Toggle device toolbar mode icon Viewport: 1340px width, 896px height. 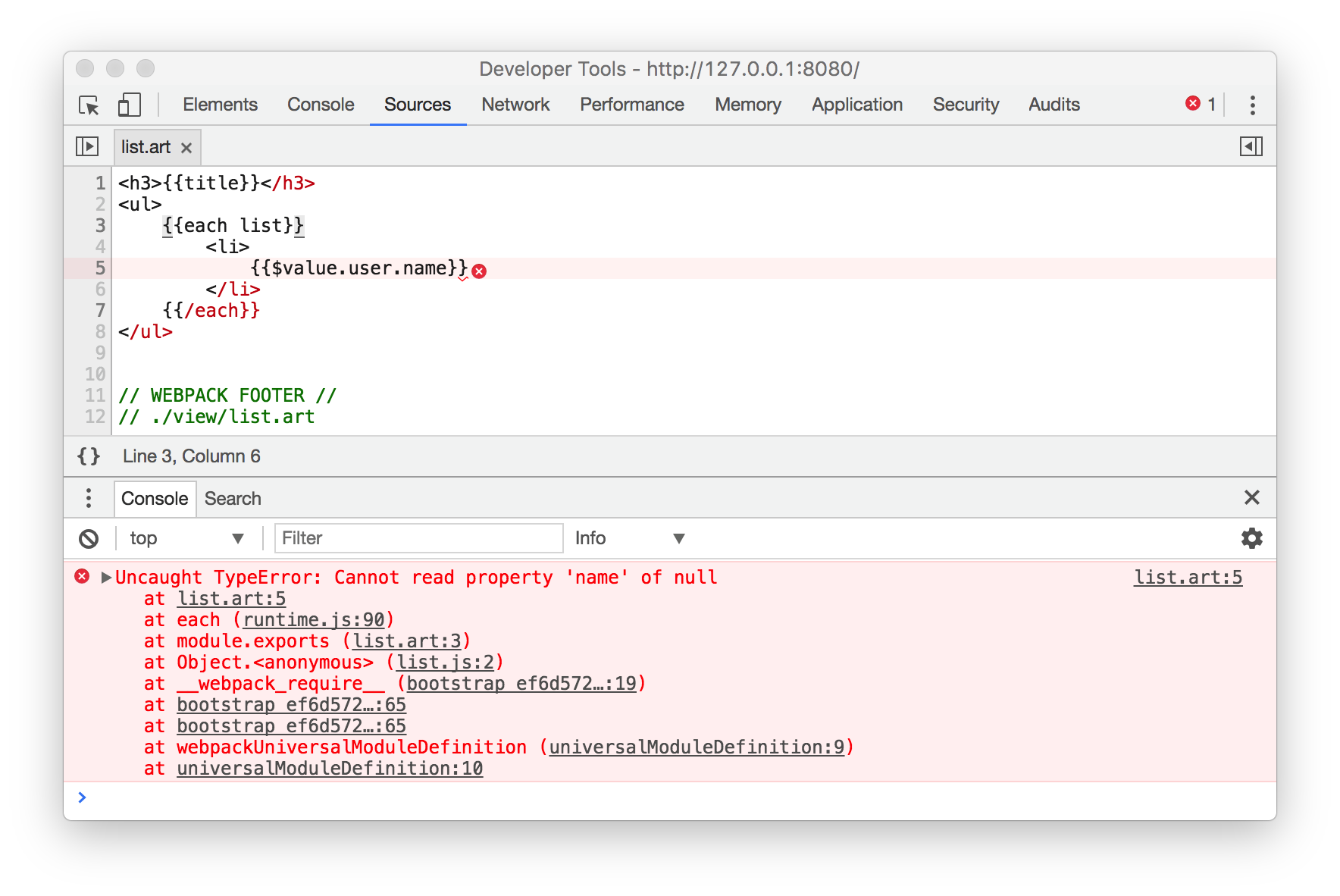tap(129, 105)
